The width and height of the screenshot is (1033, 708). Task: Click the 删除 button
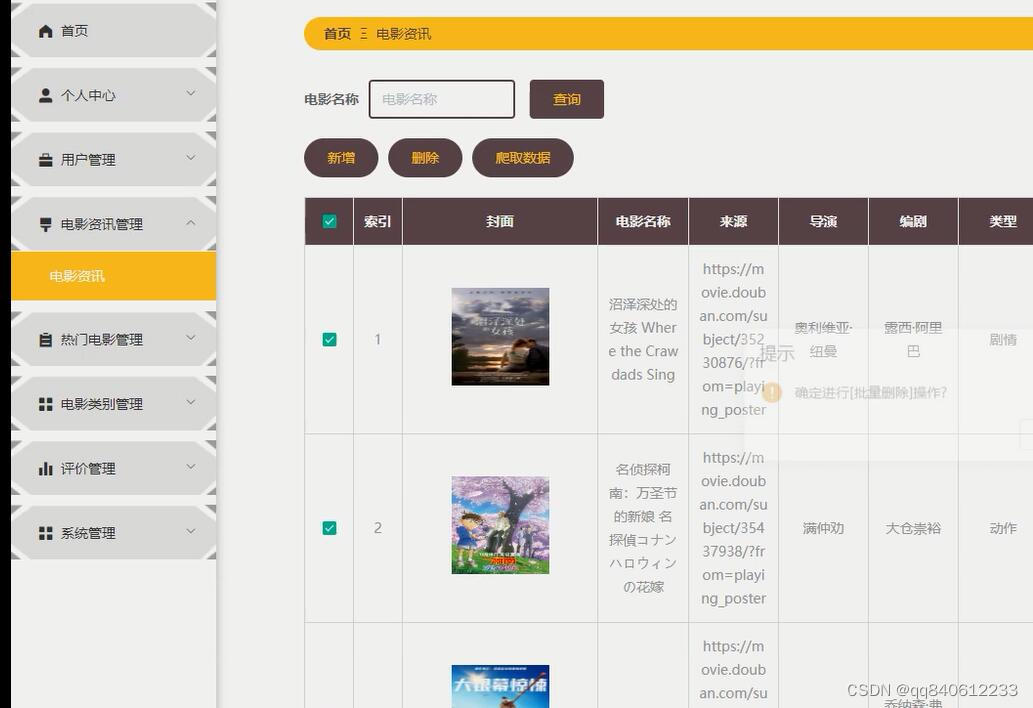pos(425,158)
